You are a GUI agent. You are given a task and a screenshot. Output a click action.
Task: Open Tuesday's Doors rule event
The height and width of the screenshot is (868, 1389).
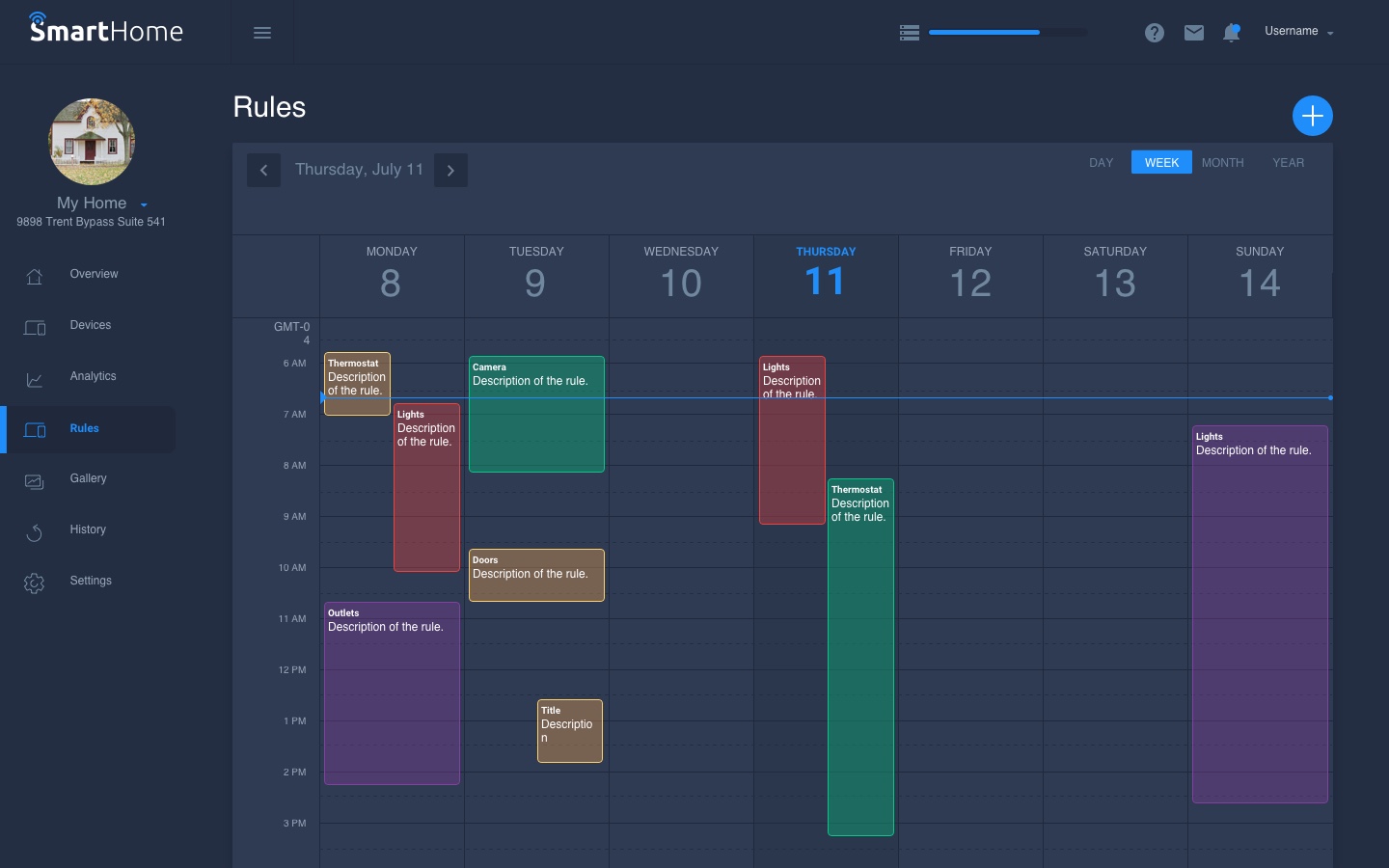pyautogui.click(x=536, y=576)
